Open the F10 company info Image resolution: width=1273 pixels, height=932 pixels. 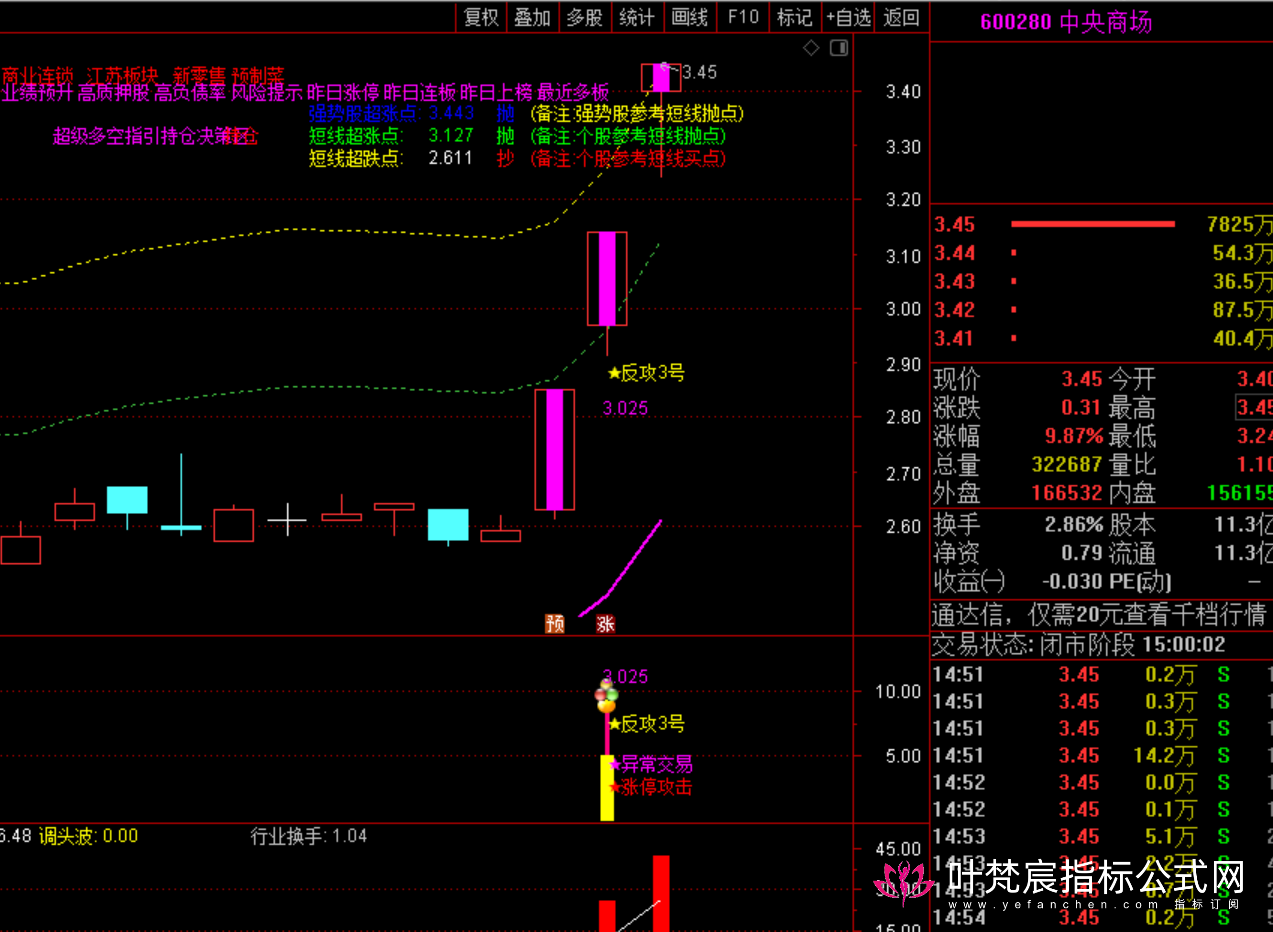pos(743,17)
